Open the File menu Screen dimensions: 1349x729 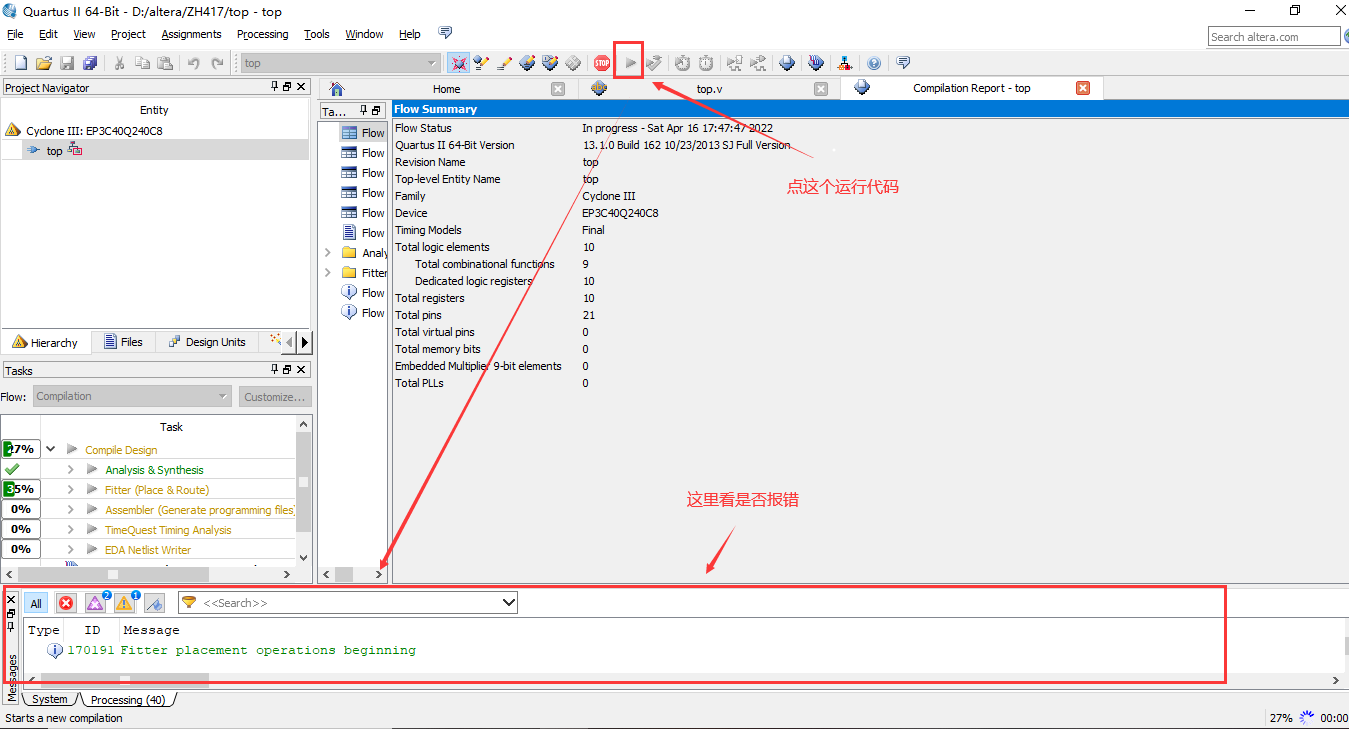coord(15,34)
